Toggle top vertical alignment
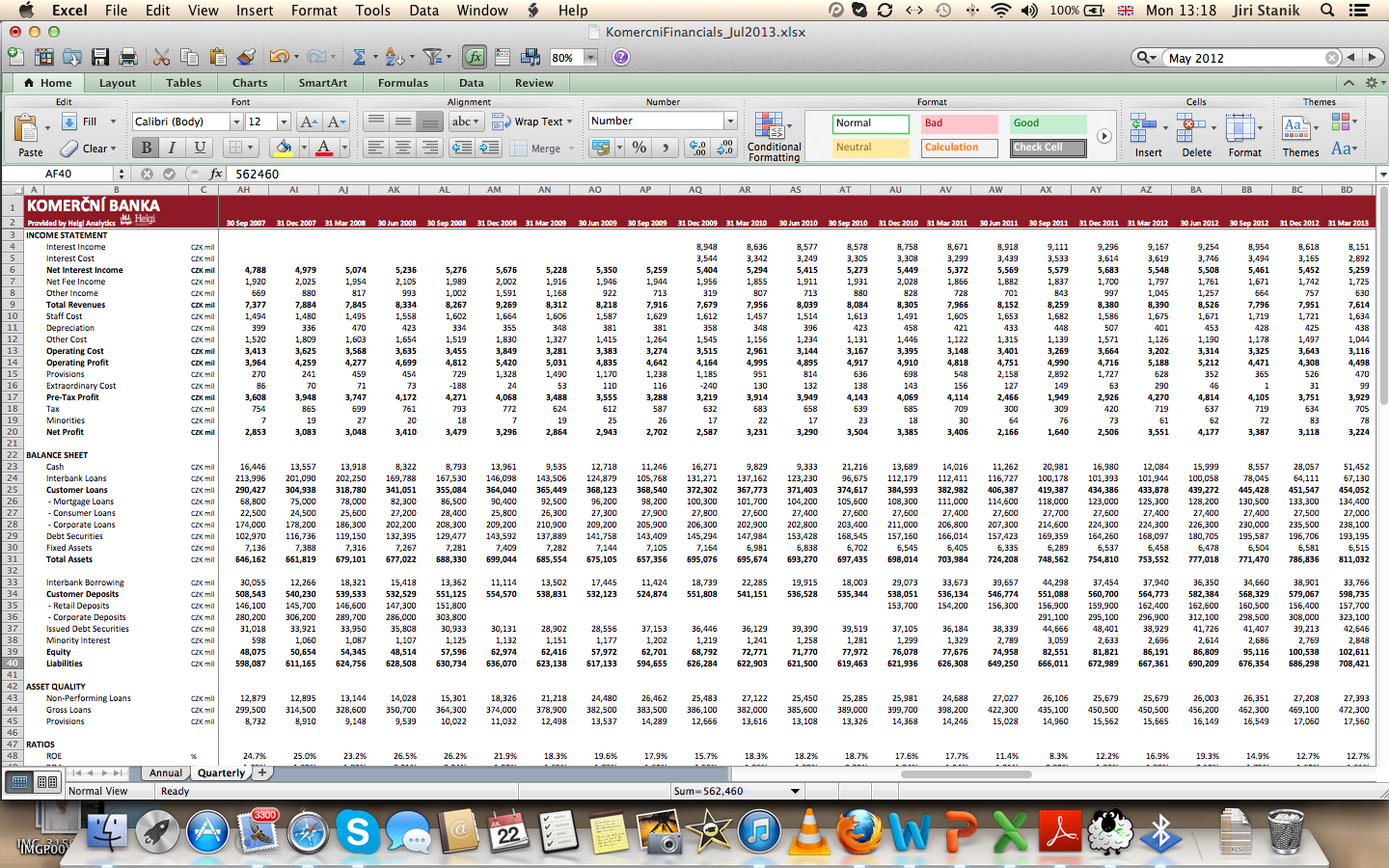 coord(376,122)
